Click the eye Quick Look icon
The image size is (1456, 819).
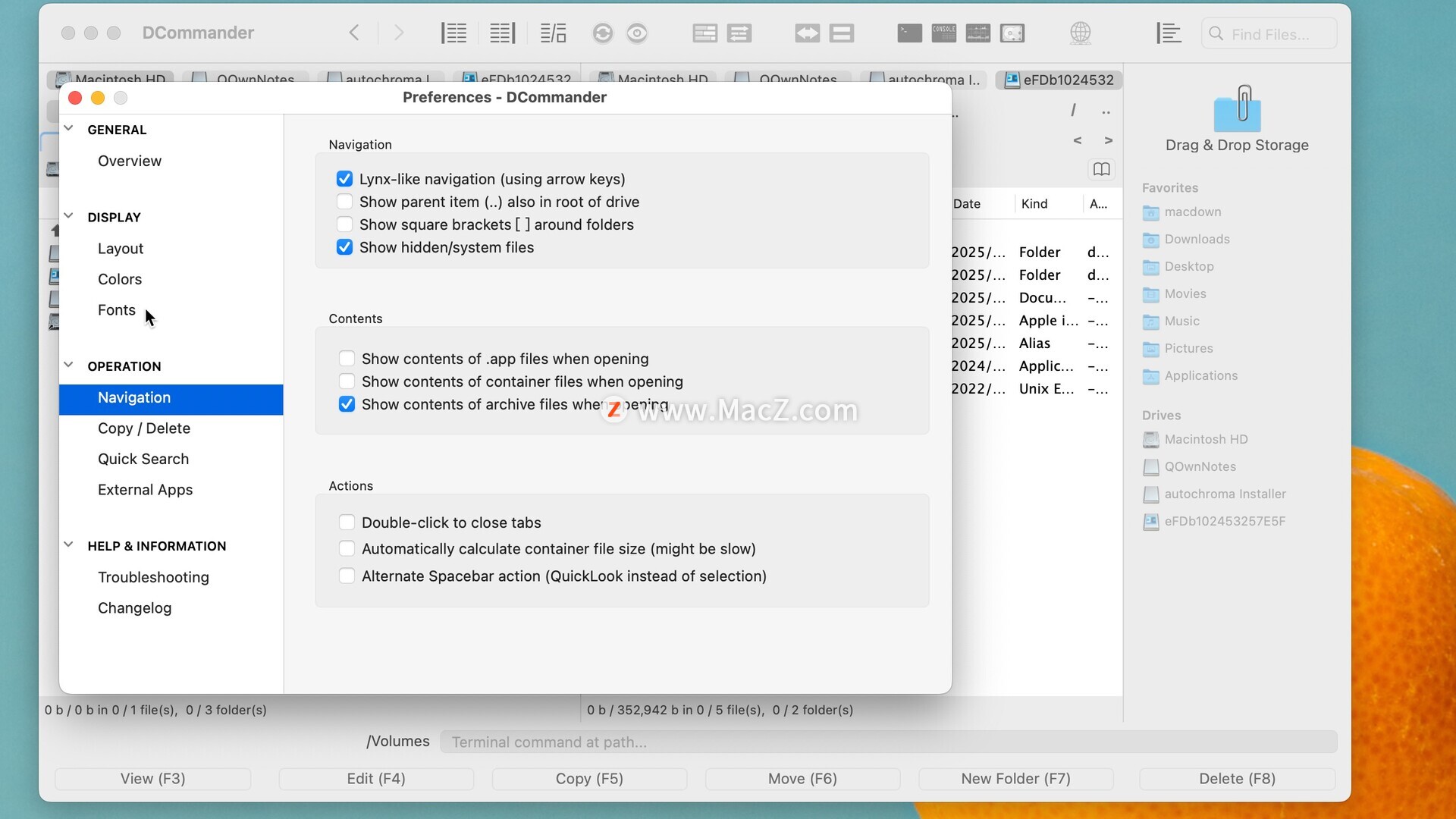point(637,33)
